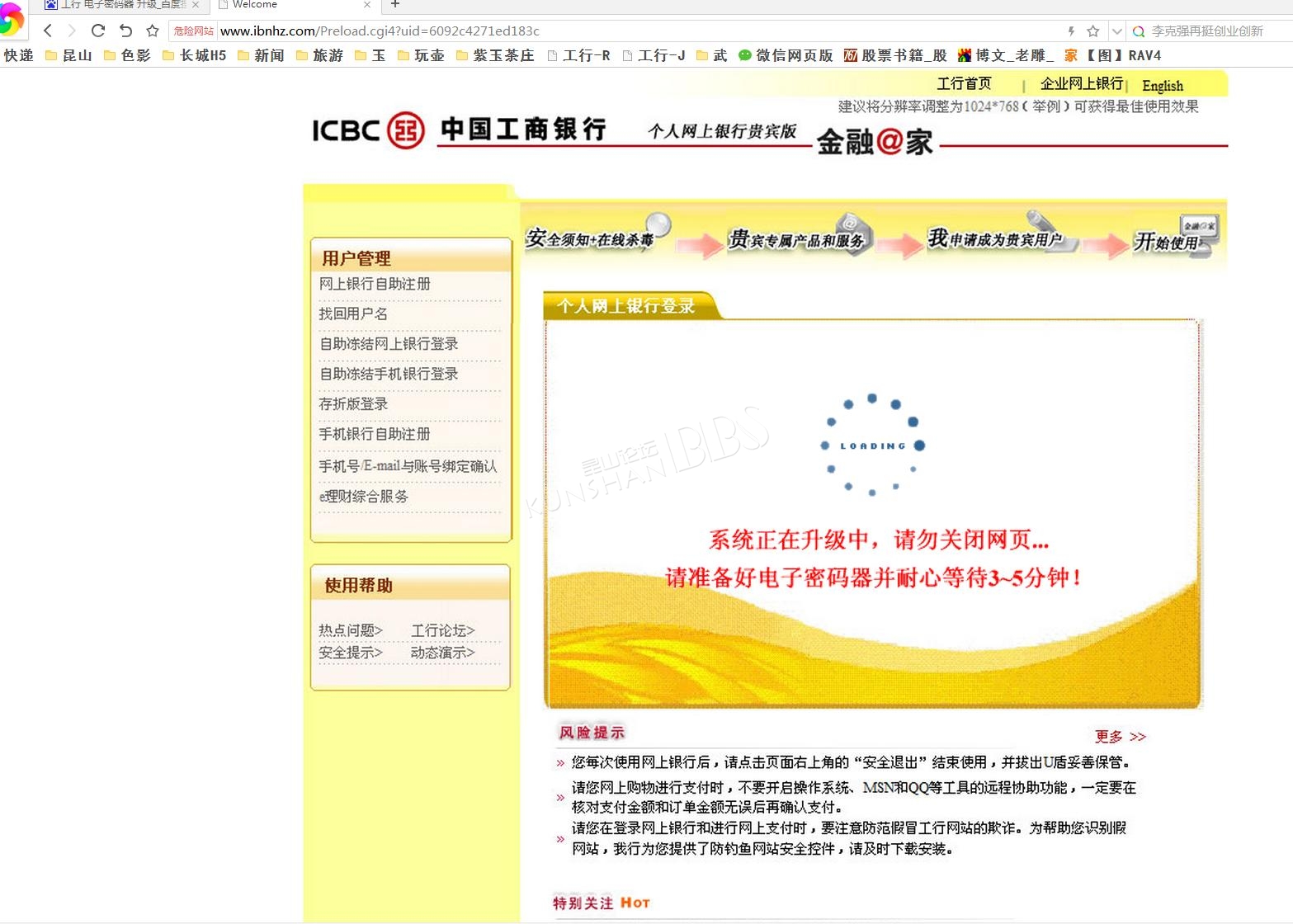This screenshot has width=1293, height=924.
Task: Click the browser back arrow
Action: [48, 31]
